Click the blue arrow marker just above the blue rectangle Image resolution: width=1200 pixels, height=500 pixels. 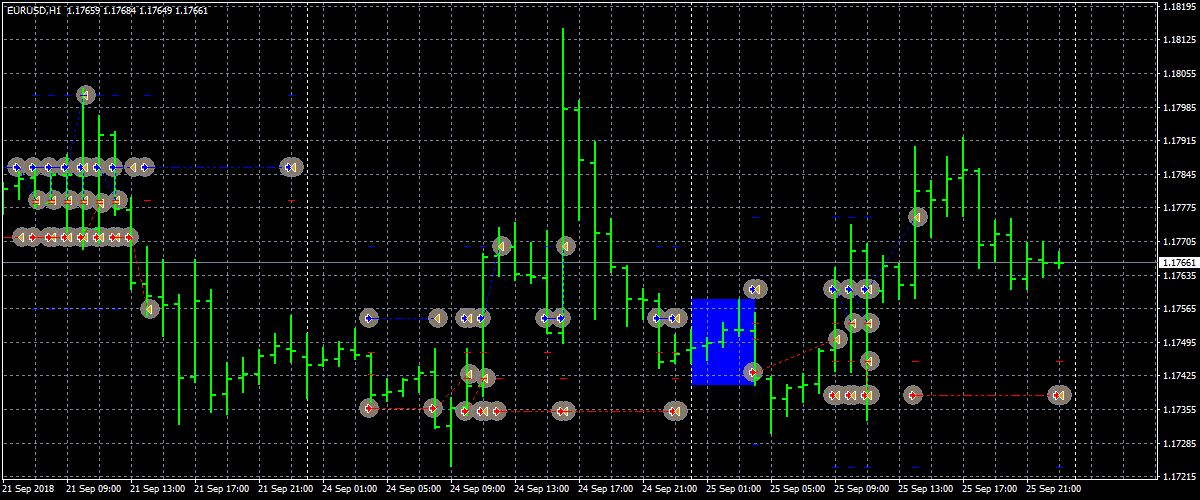coord(754,289)
